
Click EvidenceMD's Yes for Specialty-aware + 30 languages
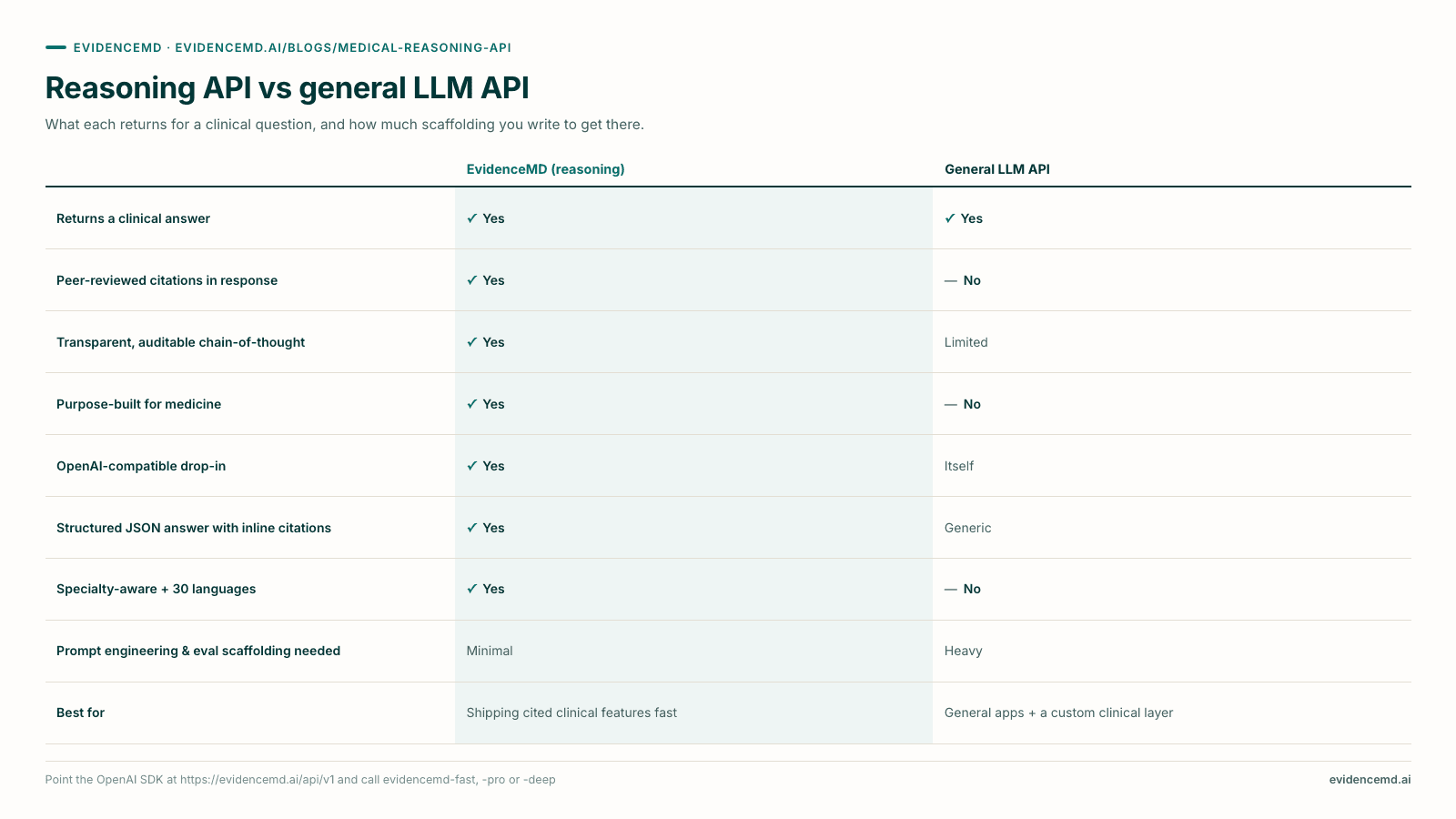click(x=493, y=589)
